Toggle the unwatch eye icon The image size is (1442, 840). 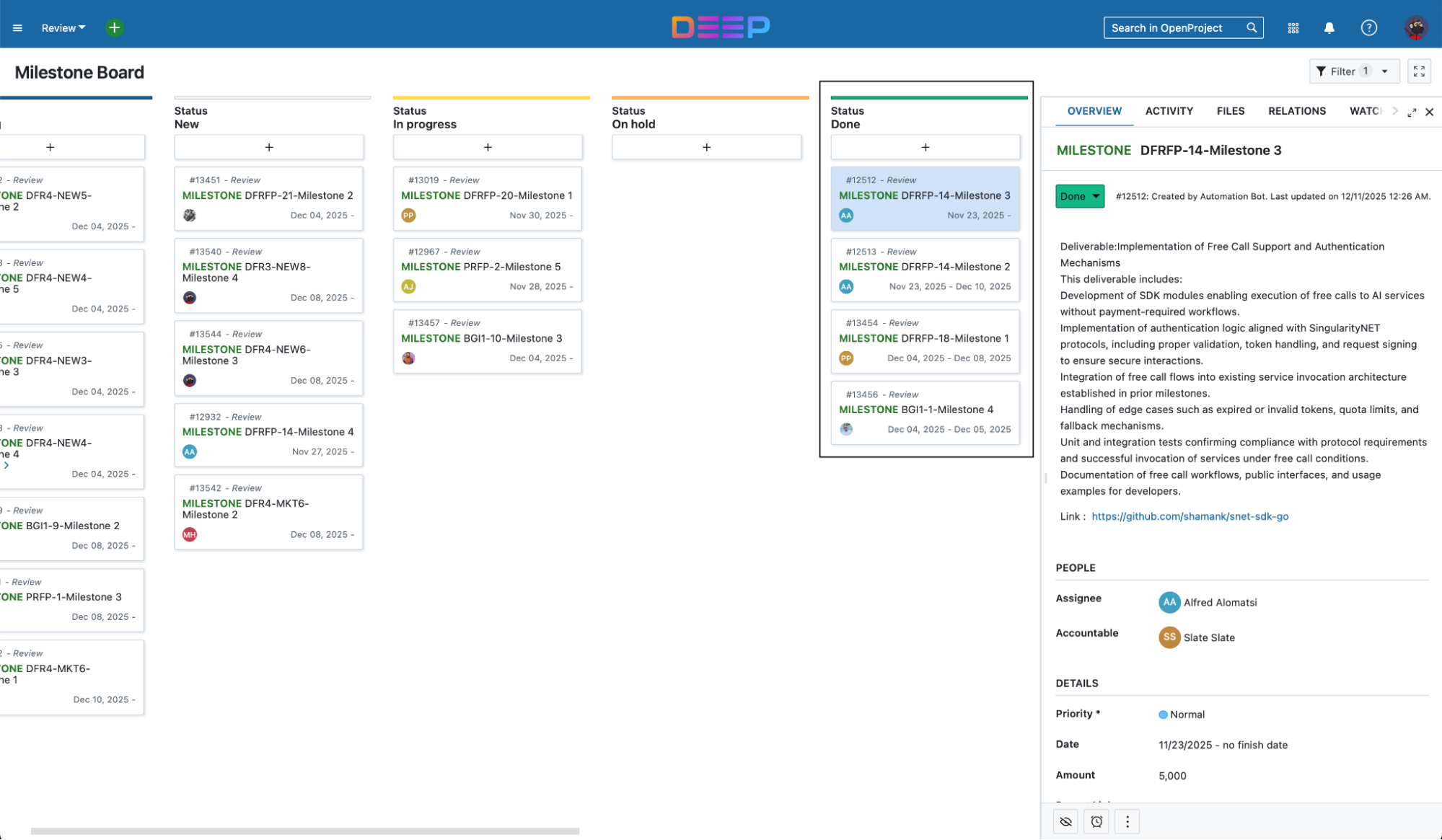click(1065, 821)
